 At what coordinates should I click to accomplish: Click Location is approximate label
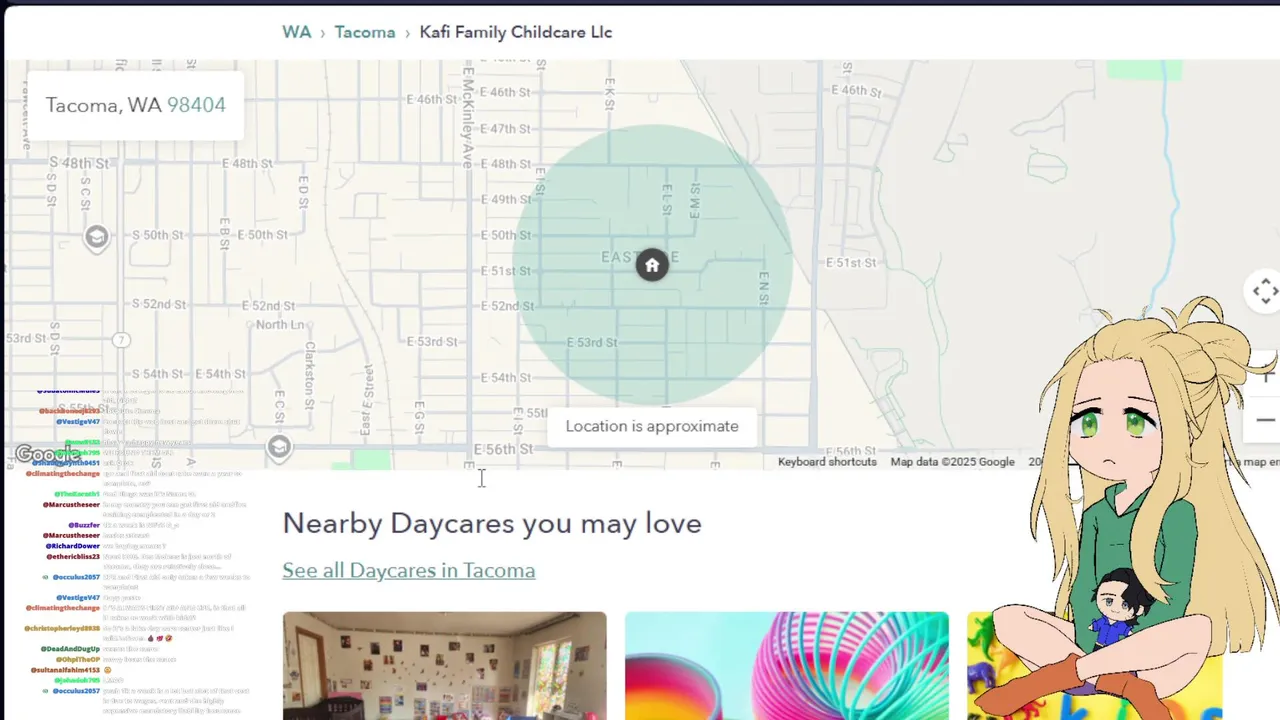pos(652,426)
